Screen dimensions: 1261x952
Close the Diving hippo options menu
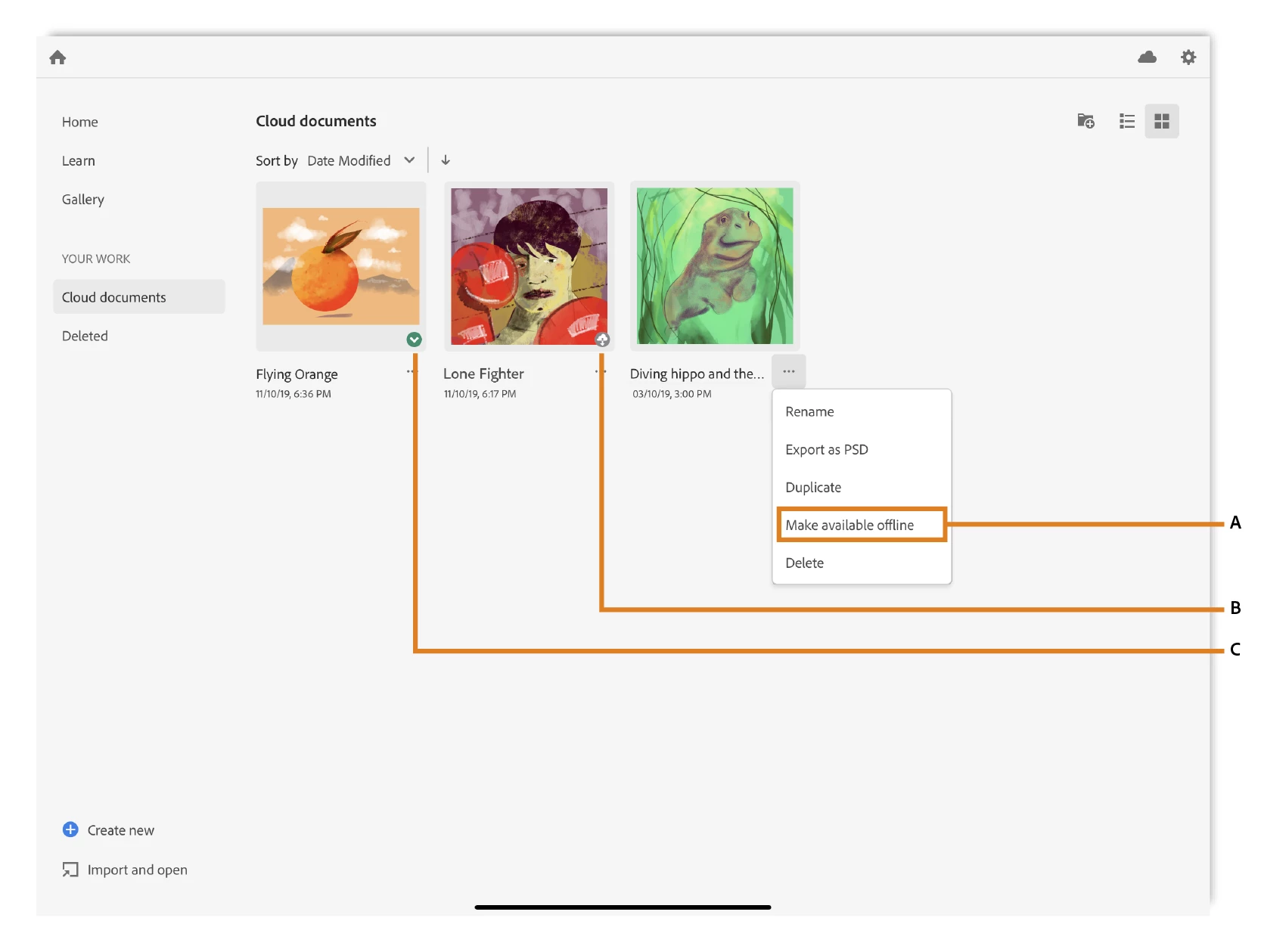(x=789, y=371)
